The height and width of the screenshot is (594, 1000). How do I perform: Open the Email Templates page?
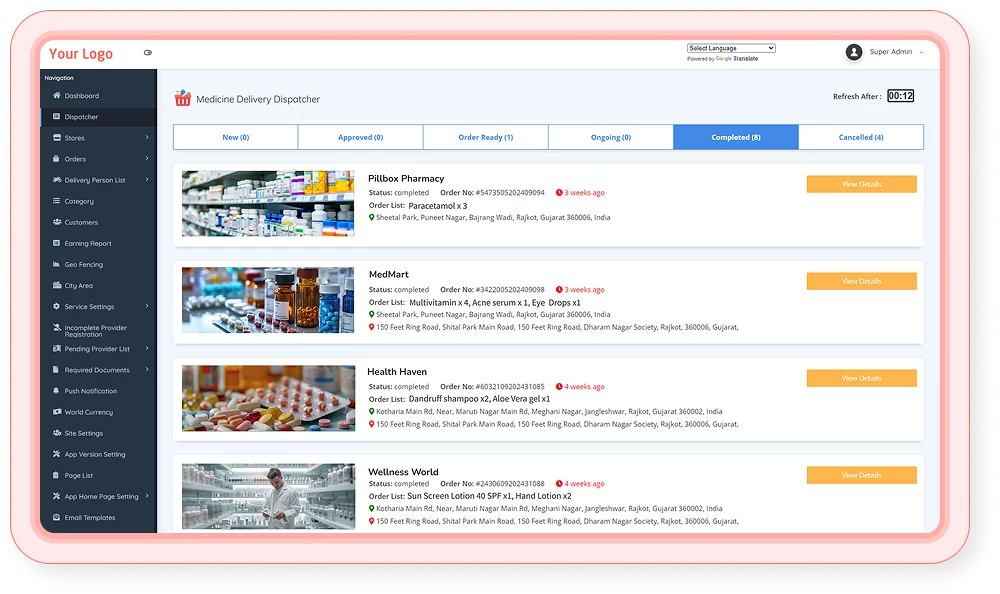[x=88, y=517]
